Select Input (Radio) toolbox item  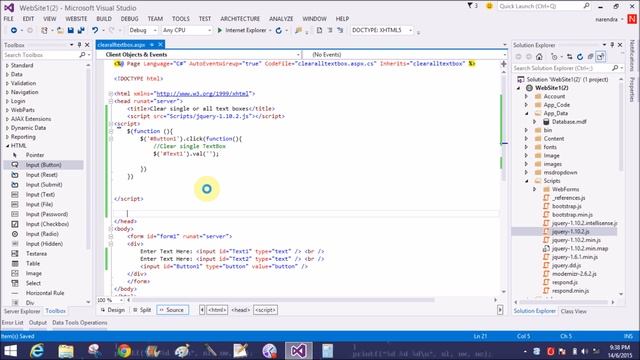[42, 234]
